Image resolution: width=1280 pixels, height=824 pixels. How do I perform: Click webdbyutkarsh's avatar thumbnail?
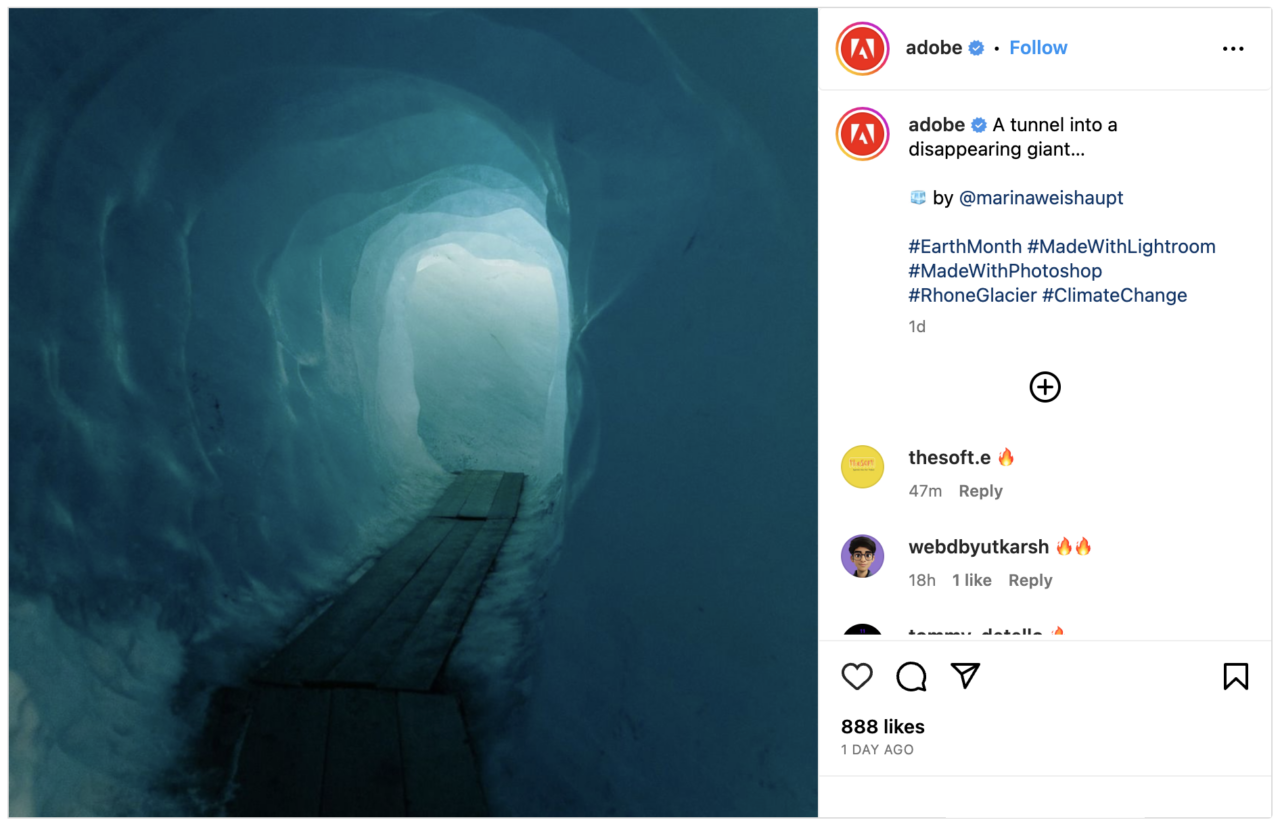point(862,557)
